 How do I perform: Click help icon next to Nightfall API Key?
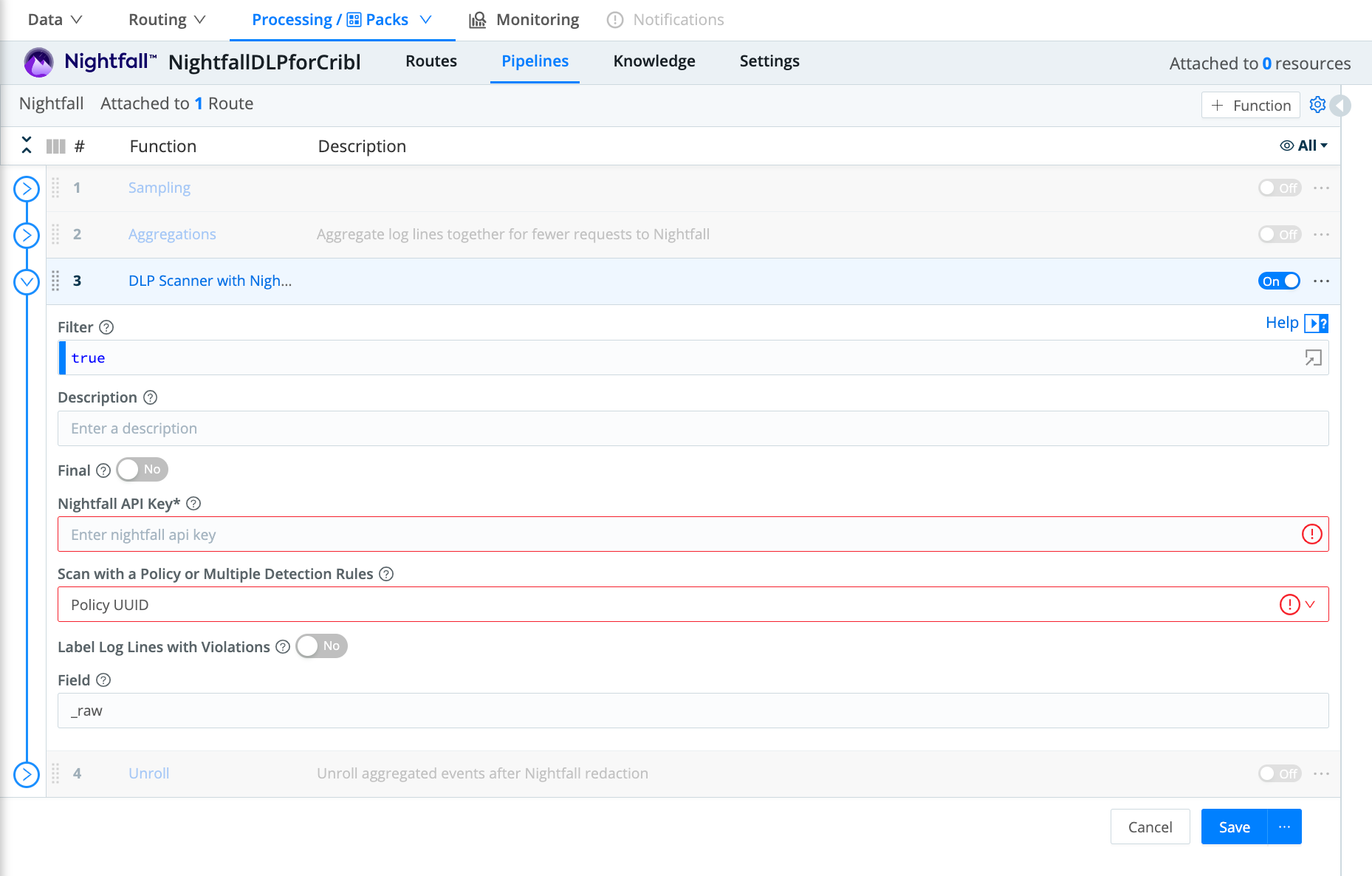point(193,504)
